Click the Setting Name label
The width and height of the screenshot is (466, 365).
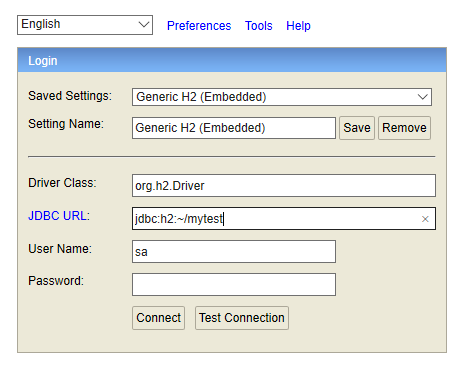tap(66, 124)
